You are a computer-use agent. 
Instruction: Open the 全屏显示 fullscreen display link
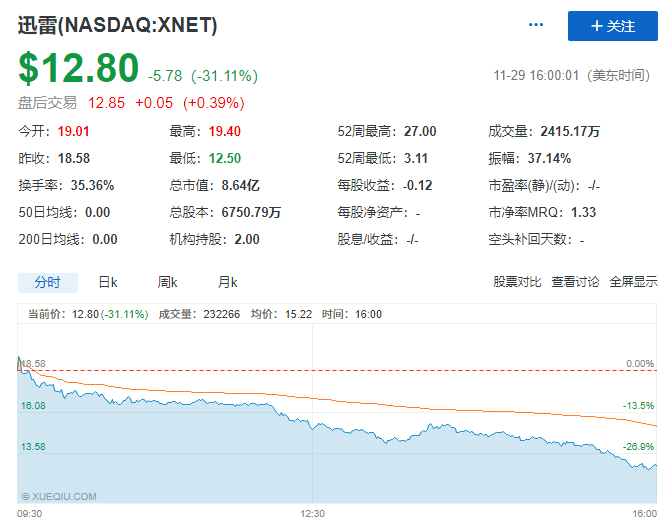633,282
